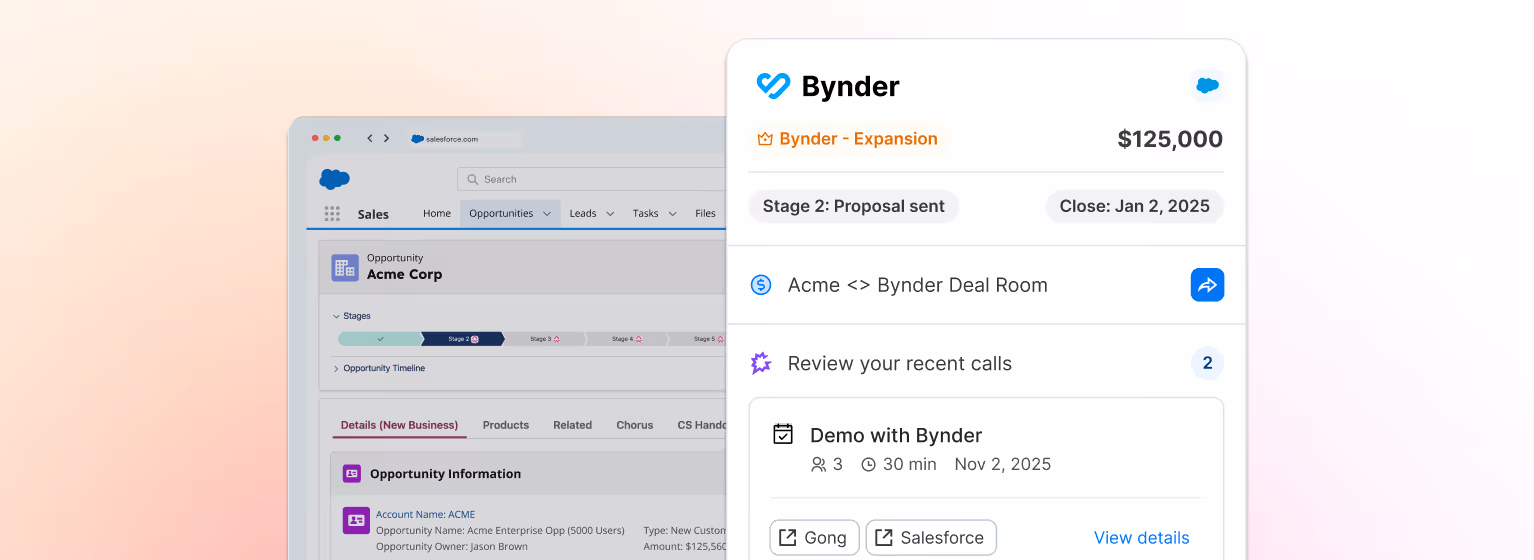Switch to the CS Handoff tab
The height and width of the screenshot is (560, 1534).
[702, 425]
